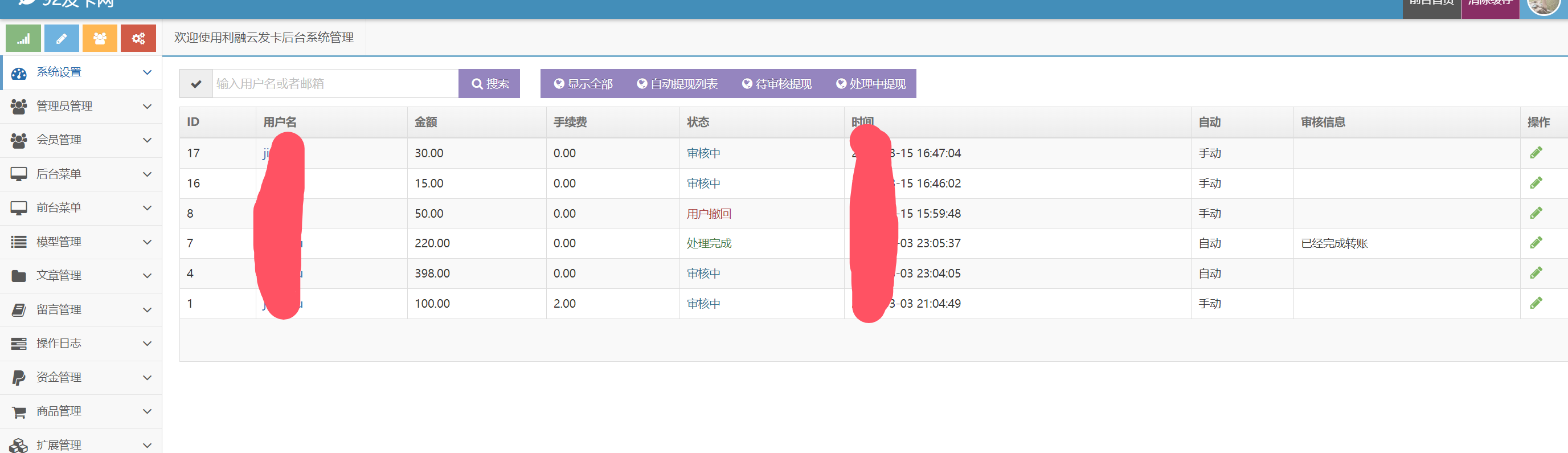Select the 待审核提现 filter option

pos(777,84)
